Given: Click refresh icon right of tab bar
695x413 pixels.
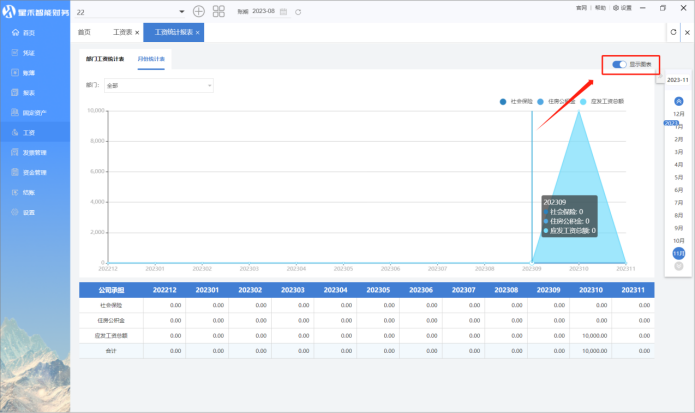Looking at the screenshot, I should point(672,33).
